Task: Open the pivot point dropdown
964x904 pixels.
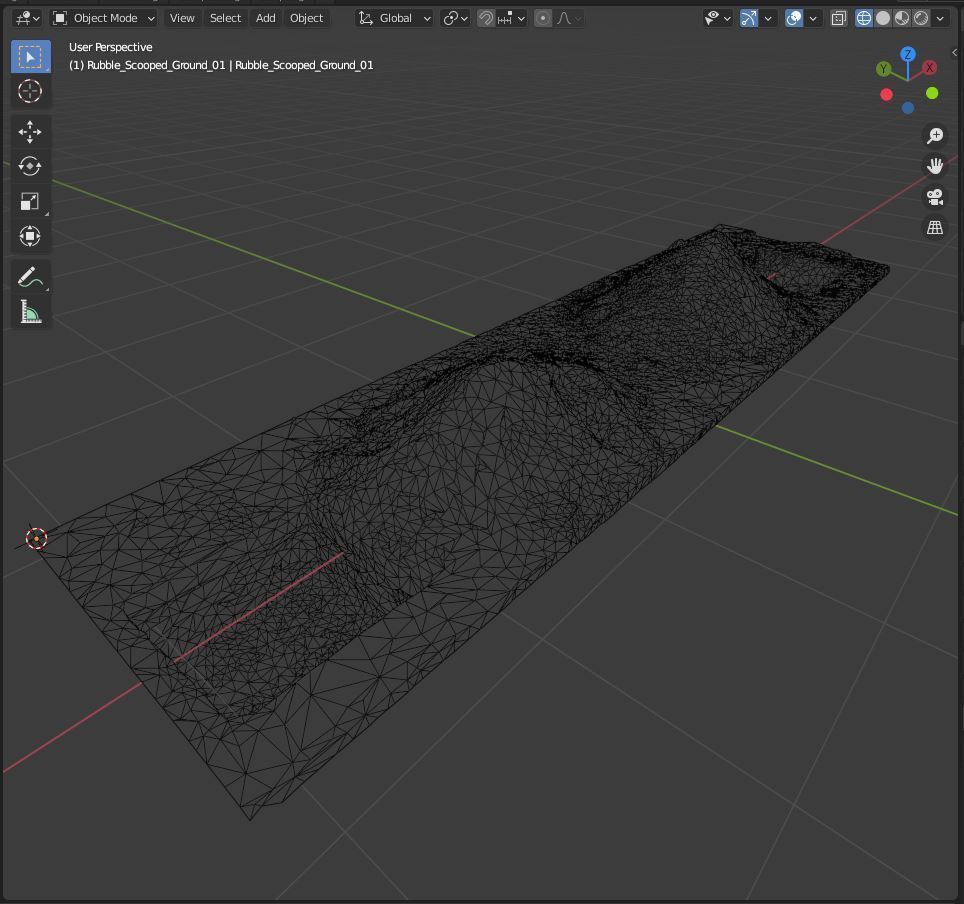Action: (456, 18)
